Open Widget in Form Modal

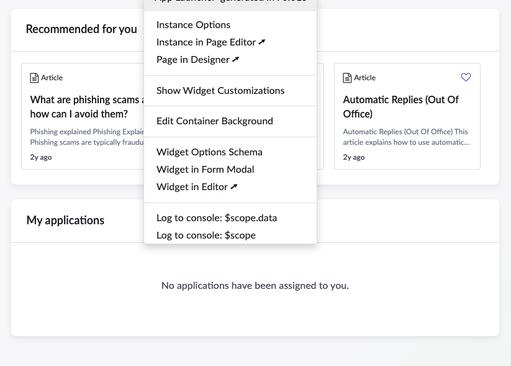point(205,169)
